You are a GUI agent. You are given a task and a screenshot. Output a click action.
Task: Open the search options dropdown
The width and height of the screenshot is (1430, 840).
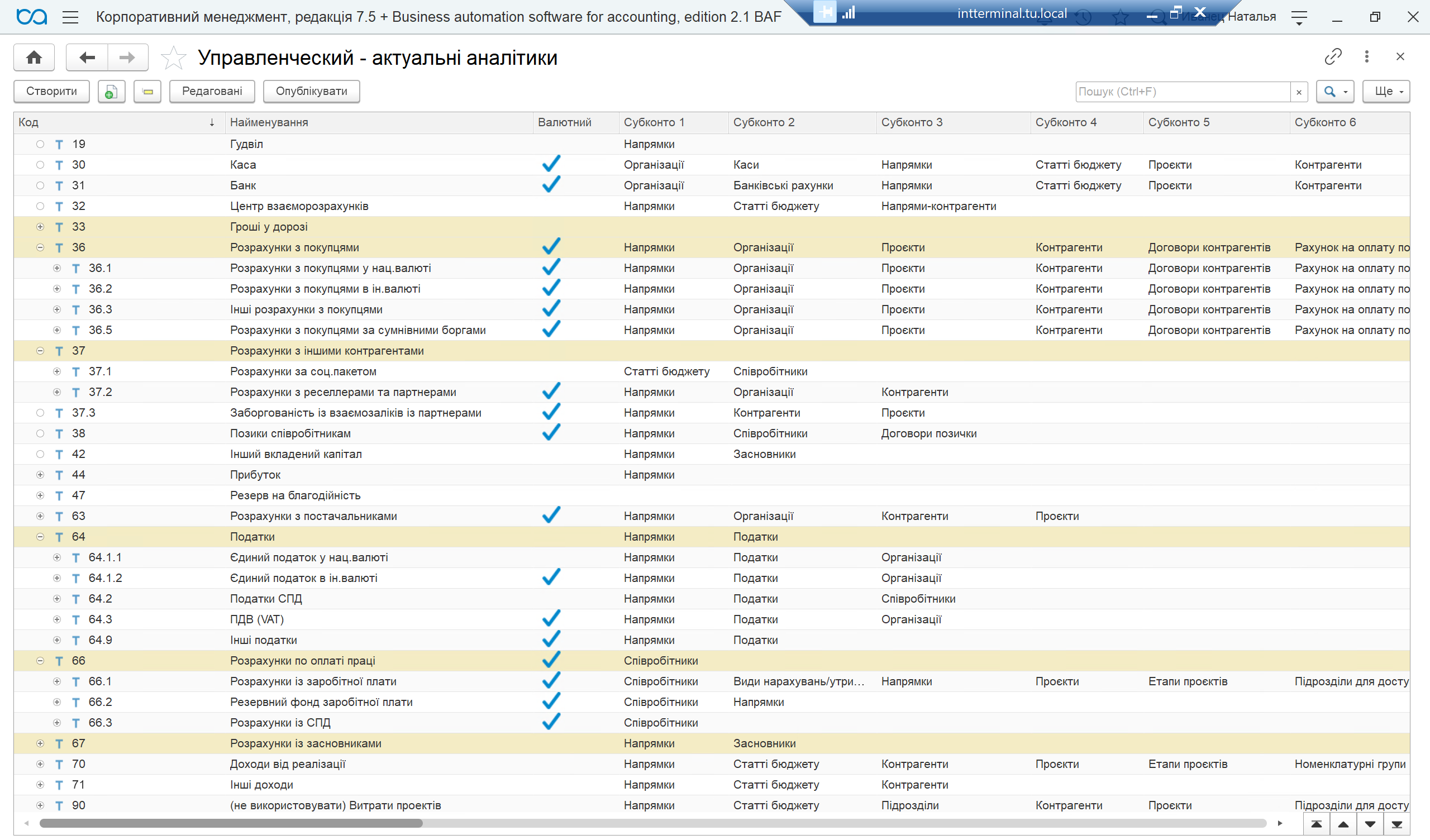(x=1335, y=92)
